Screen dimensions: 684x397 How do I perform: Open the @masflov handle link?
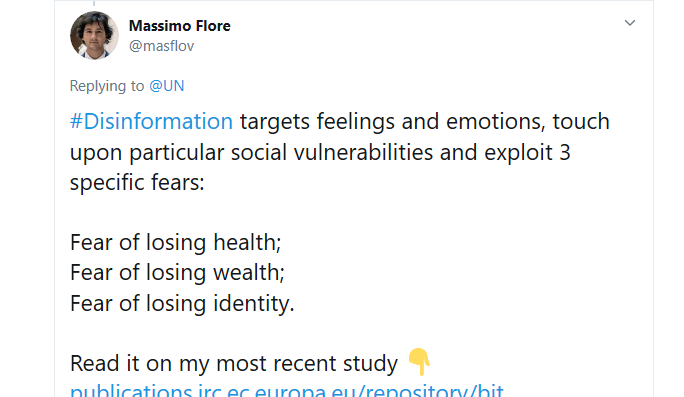point(161,46)
